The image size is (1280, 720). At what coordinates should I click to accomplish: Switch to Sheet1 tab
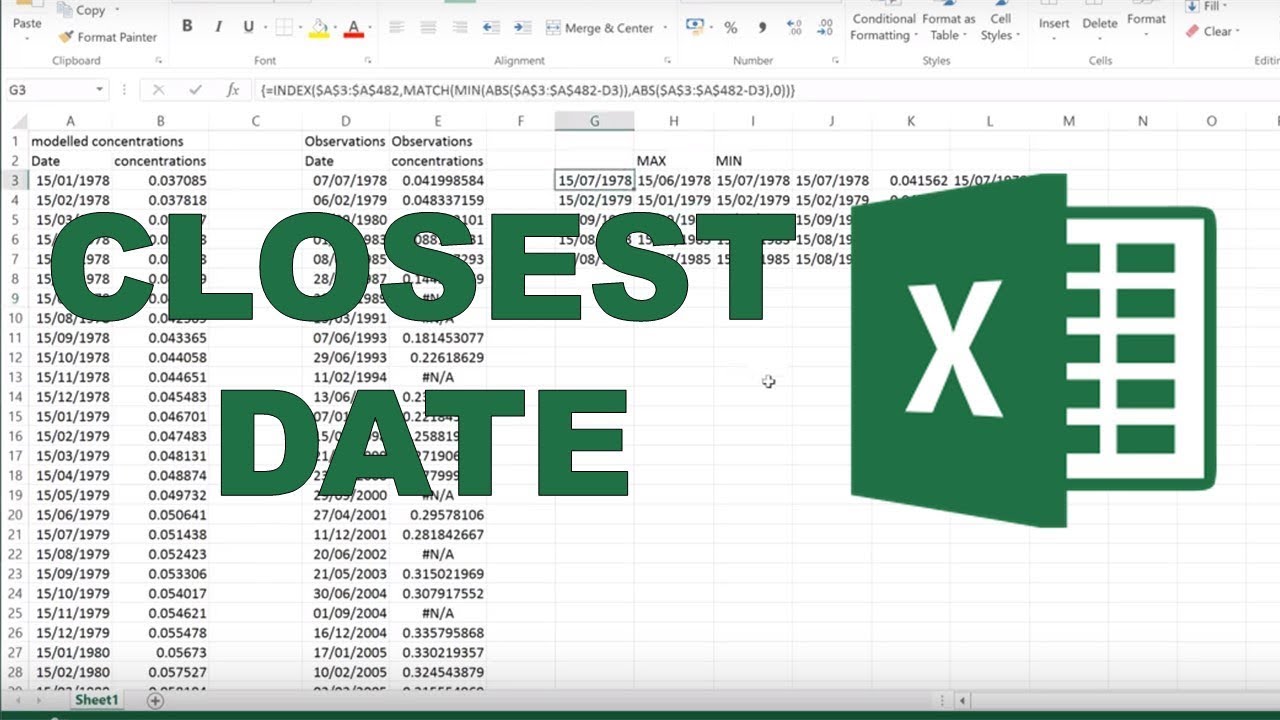click(x=96, y=700)
